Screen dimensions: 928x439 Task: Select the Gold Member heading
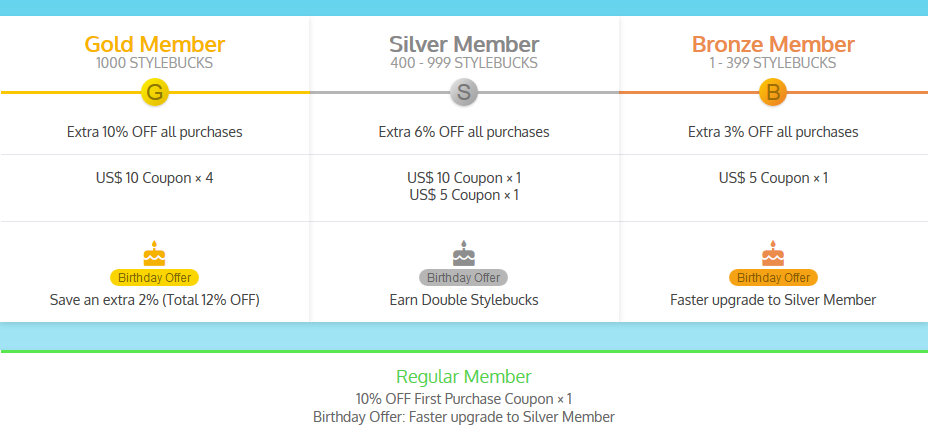click(154, 44)
